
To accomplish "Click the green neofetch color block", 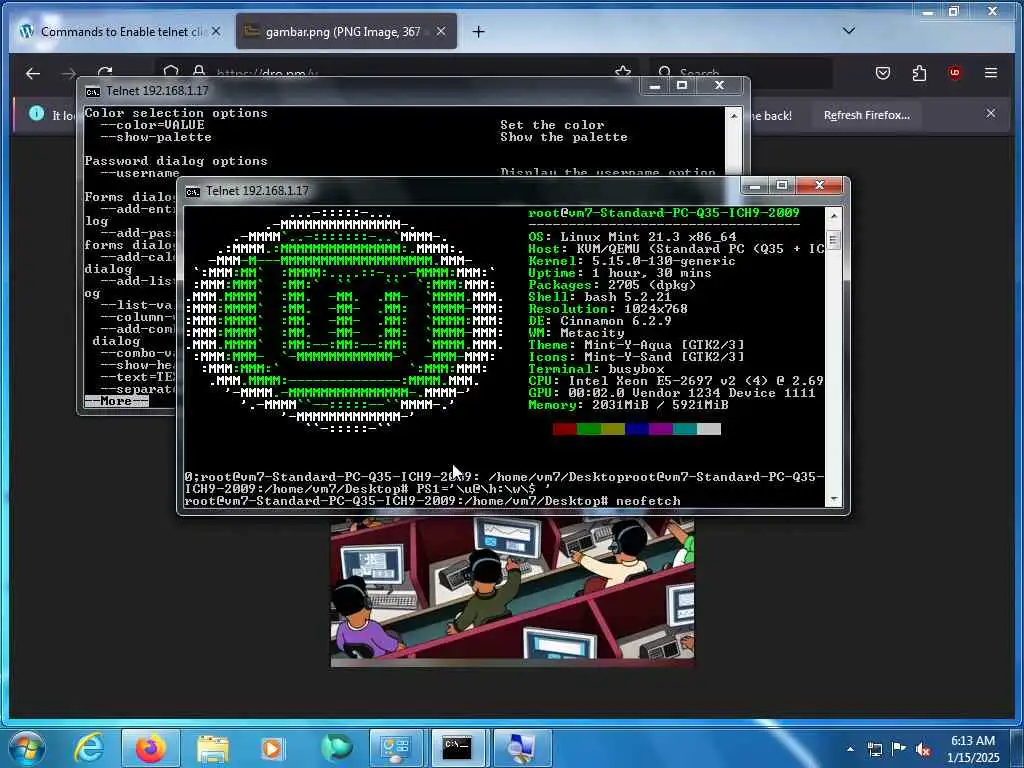I will [588, 428].
